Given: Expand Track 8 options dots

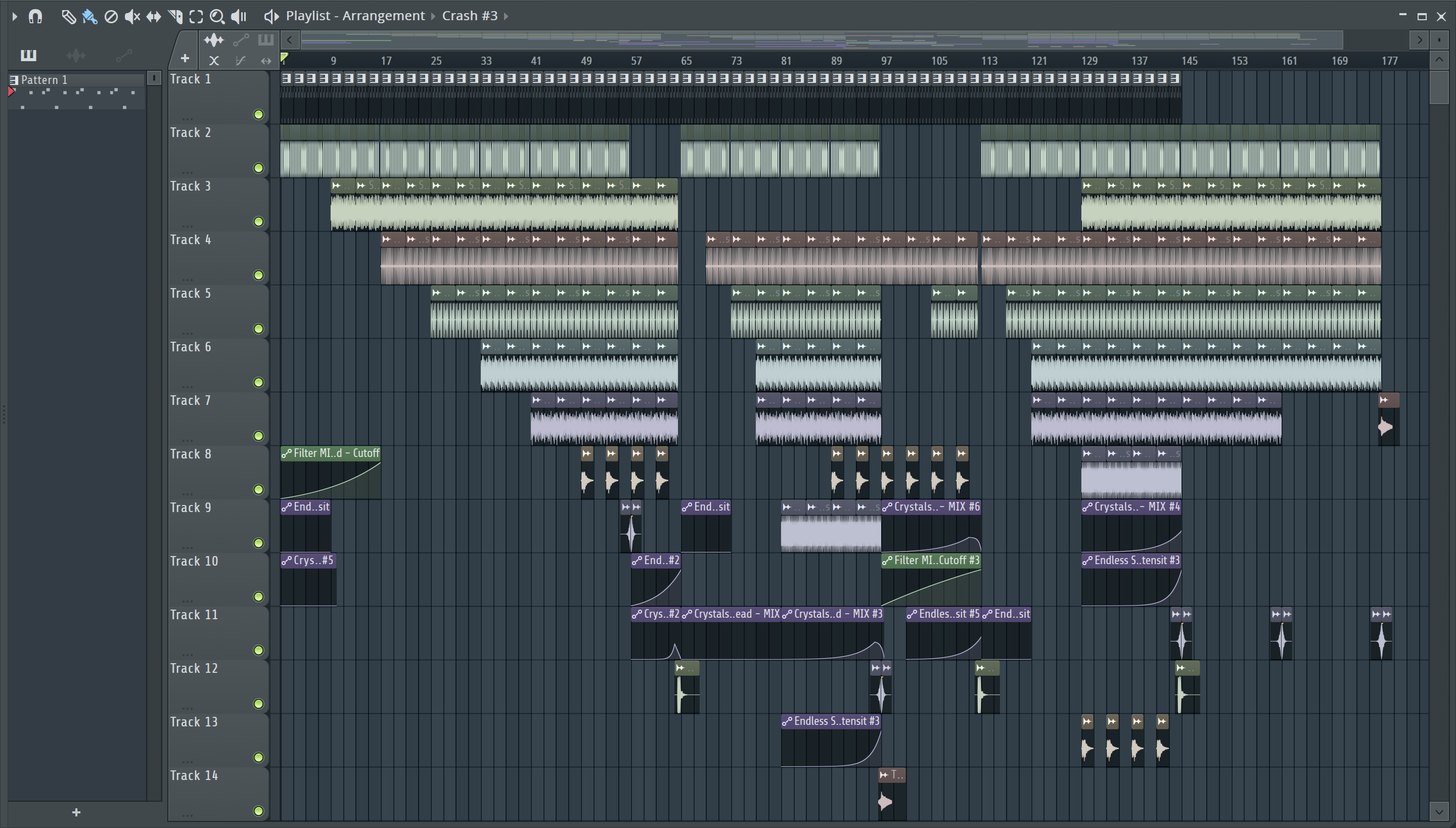Looking at the screenshot, I should (187, 493).
